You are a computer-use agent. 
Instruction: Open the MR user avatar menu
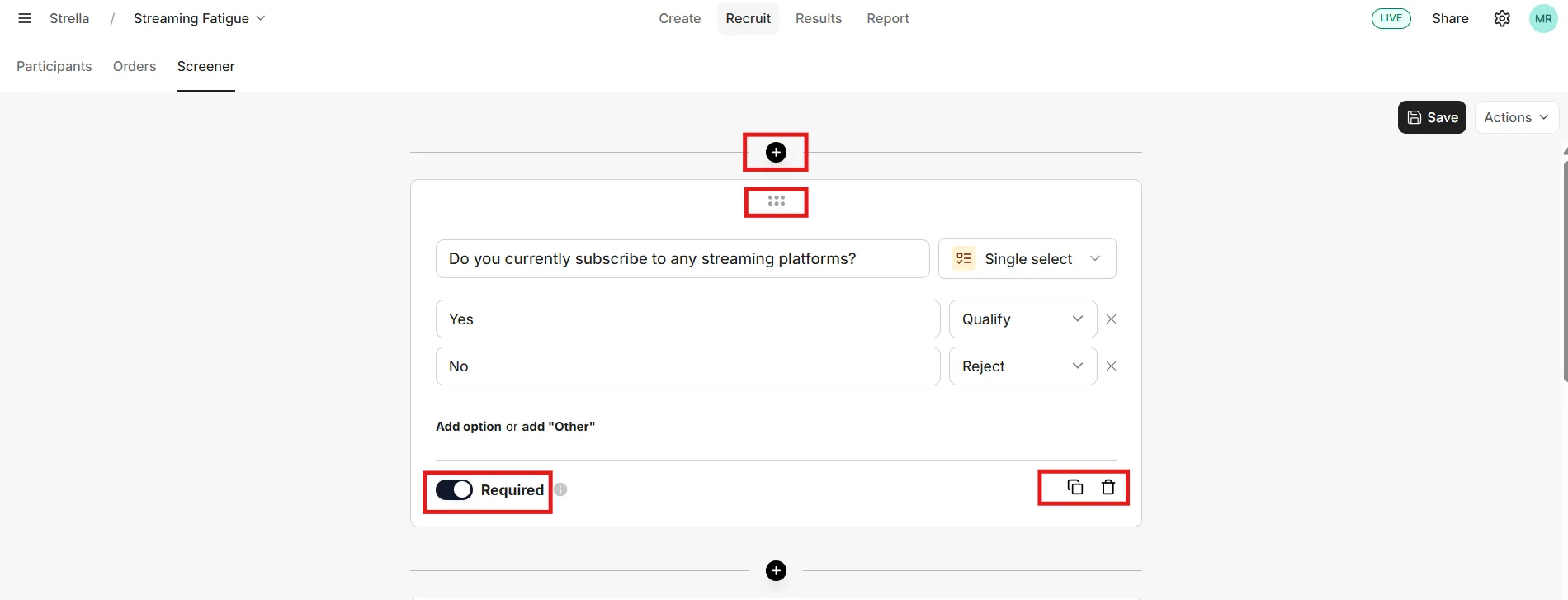click(x=1543, y=18)
